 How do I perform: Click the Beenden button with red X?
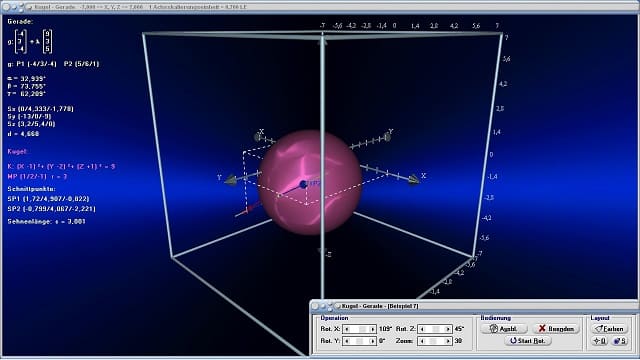pos(556,329)
